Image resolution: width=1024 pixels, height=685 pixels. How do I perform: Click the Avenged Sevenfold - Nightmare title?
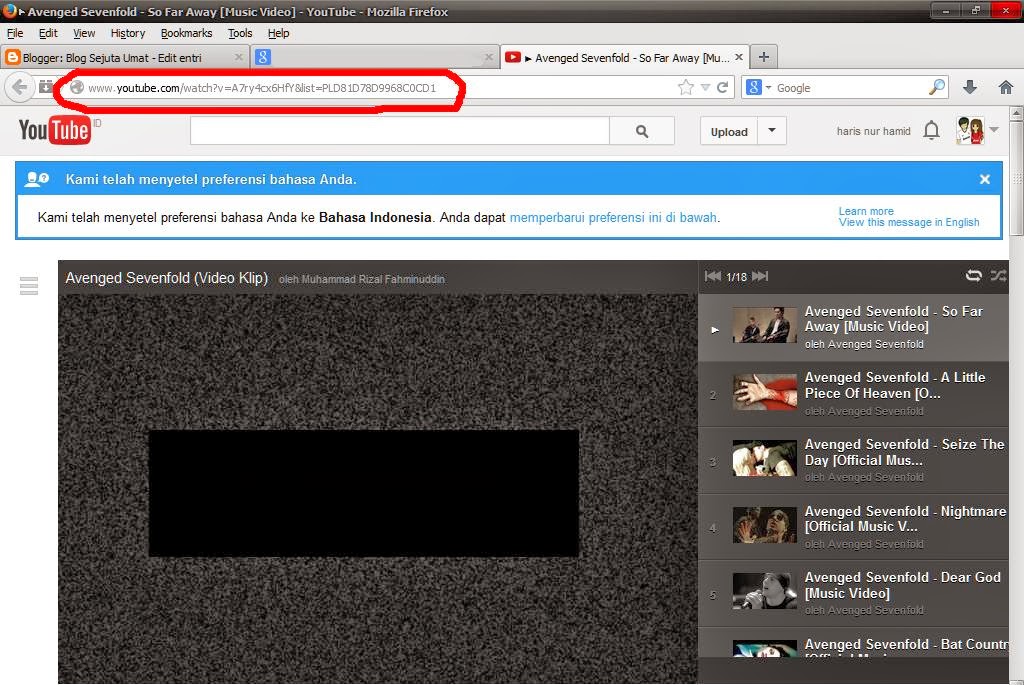coord(905,518)
